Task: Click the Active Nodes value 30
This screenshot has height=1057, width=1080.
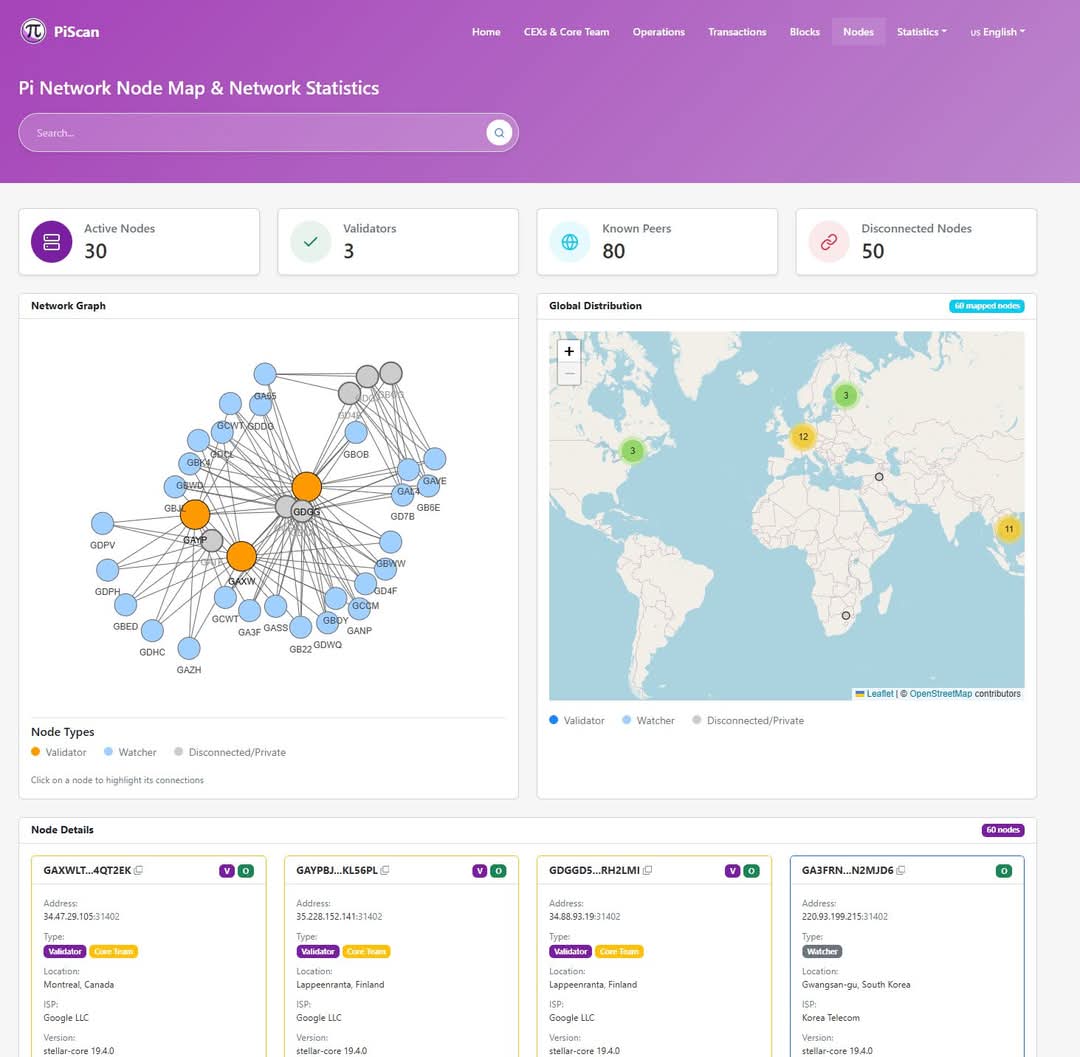Action: click(96, 251)
